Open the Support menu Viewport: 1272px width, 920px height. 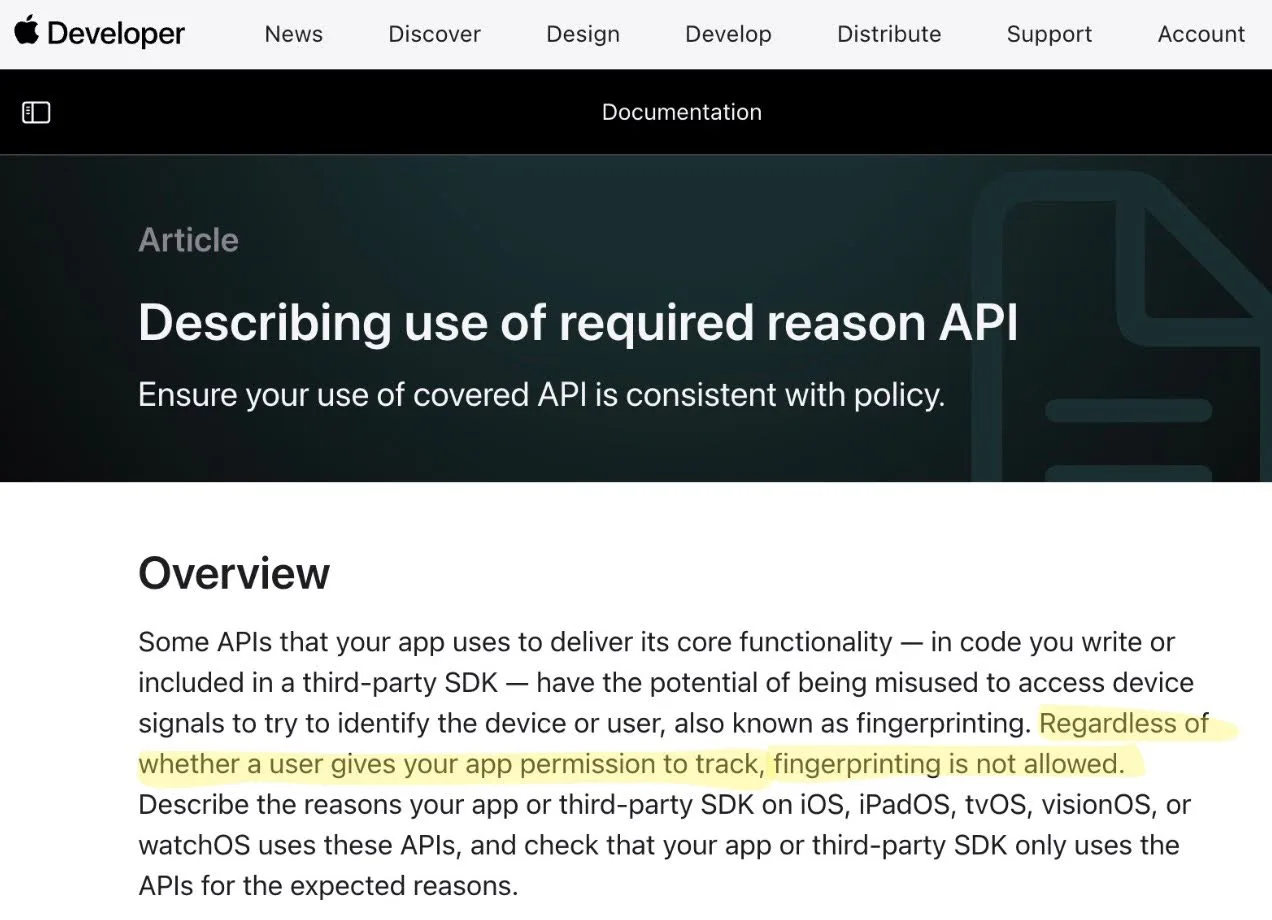[x=1049, y=34]
